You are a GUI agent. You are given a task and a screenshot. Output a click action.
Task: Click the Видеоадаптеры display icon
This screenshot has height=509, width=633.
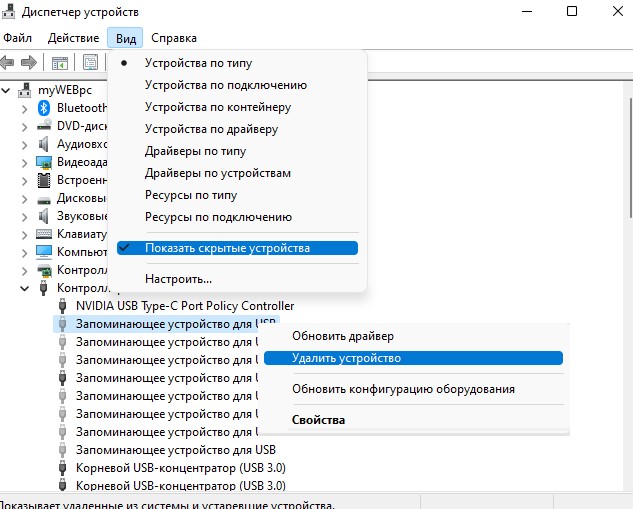coord(44,162)
